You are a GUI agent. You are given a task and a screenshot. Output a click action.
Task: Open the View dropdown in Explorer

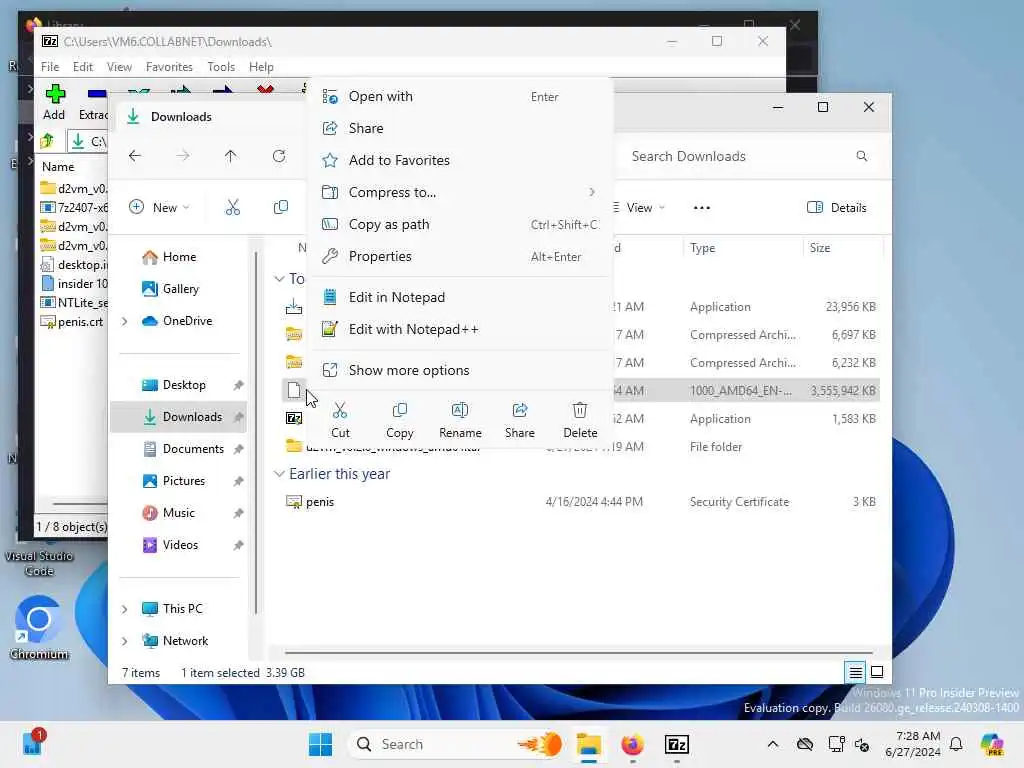(639, 208)
